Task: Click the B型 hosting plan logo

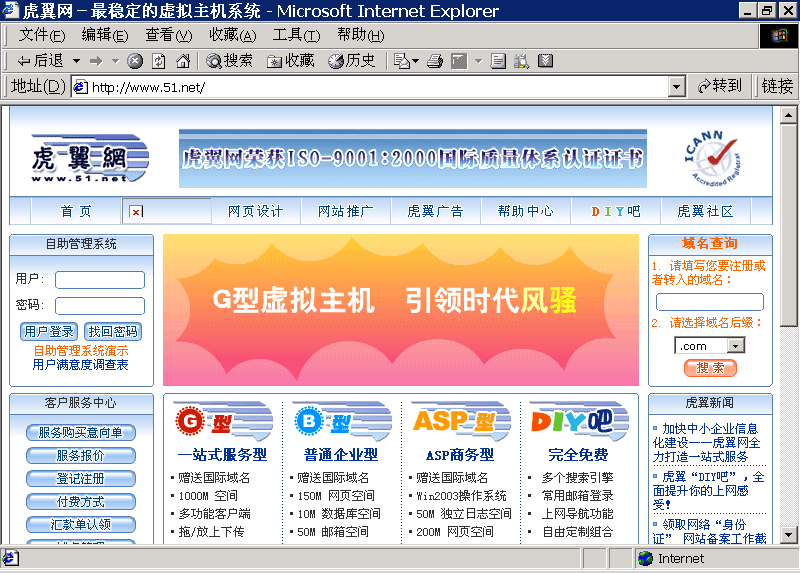Action: (342, 421)
